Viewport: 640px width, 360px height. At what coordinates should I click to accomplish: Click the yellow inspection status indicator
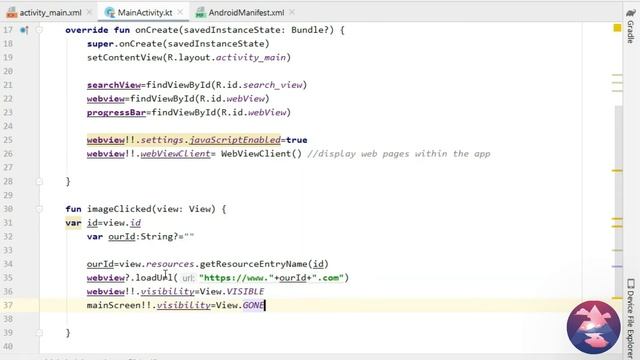[617, 28]
